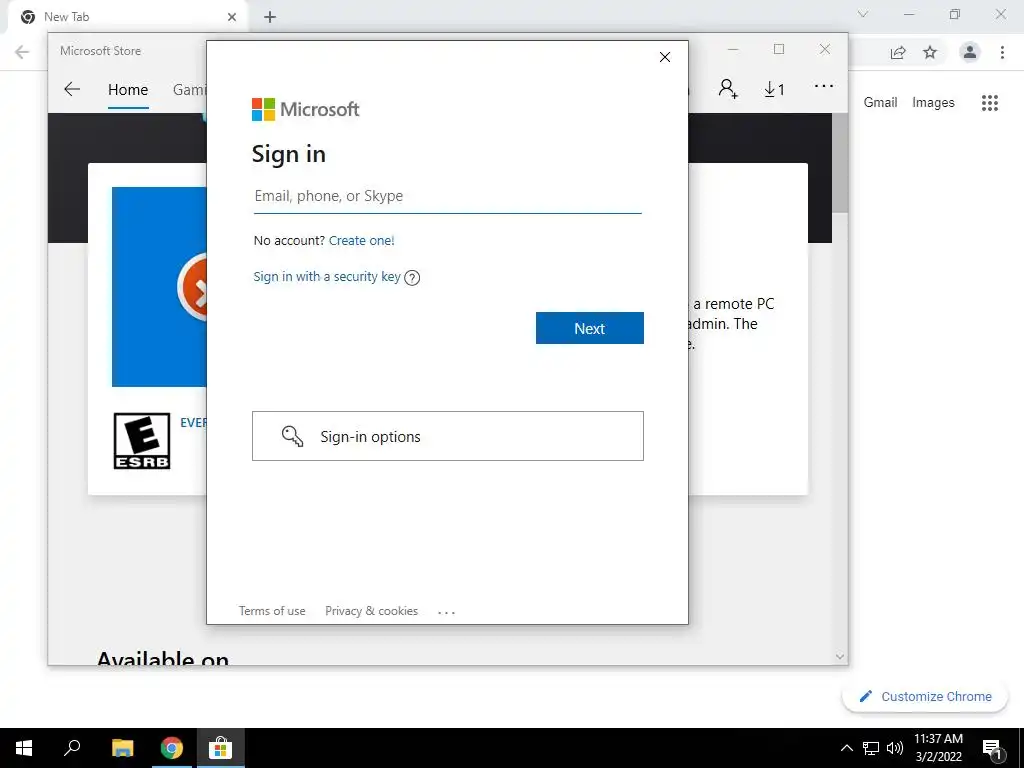Screen dimensions: 1024x768
Task: Switch to Chrome in the taskbar
Action: pos(172,748)
